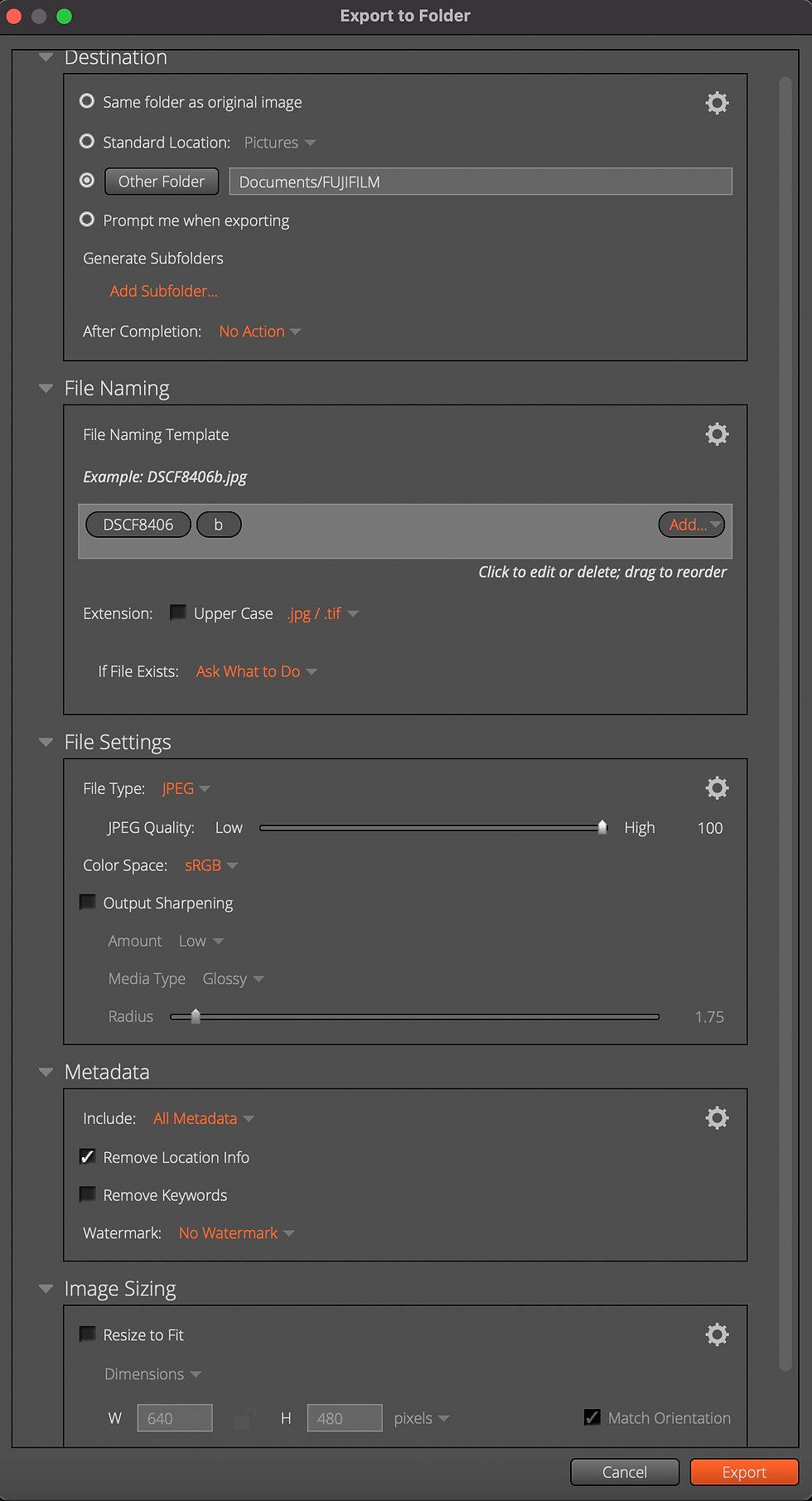
Task: Click the DSCF8406 filename token
Action: (x=138, y=525)
